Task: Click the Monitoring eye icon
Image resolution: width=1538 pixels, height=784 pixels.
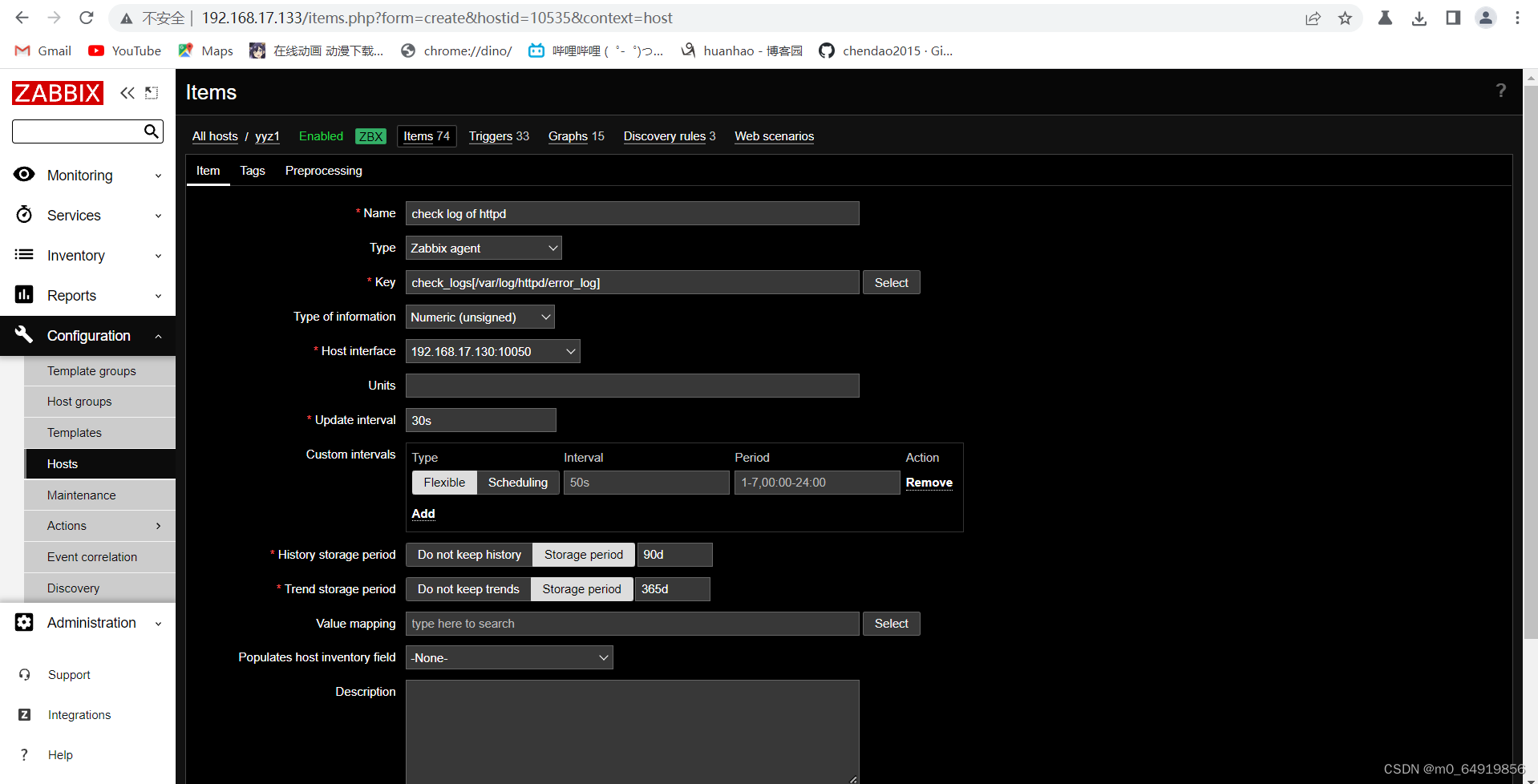Action: click(24, 175)
